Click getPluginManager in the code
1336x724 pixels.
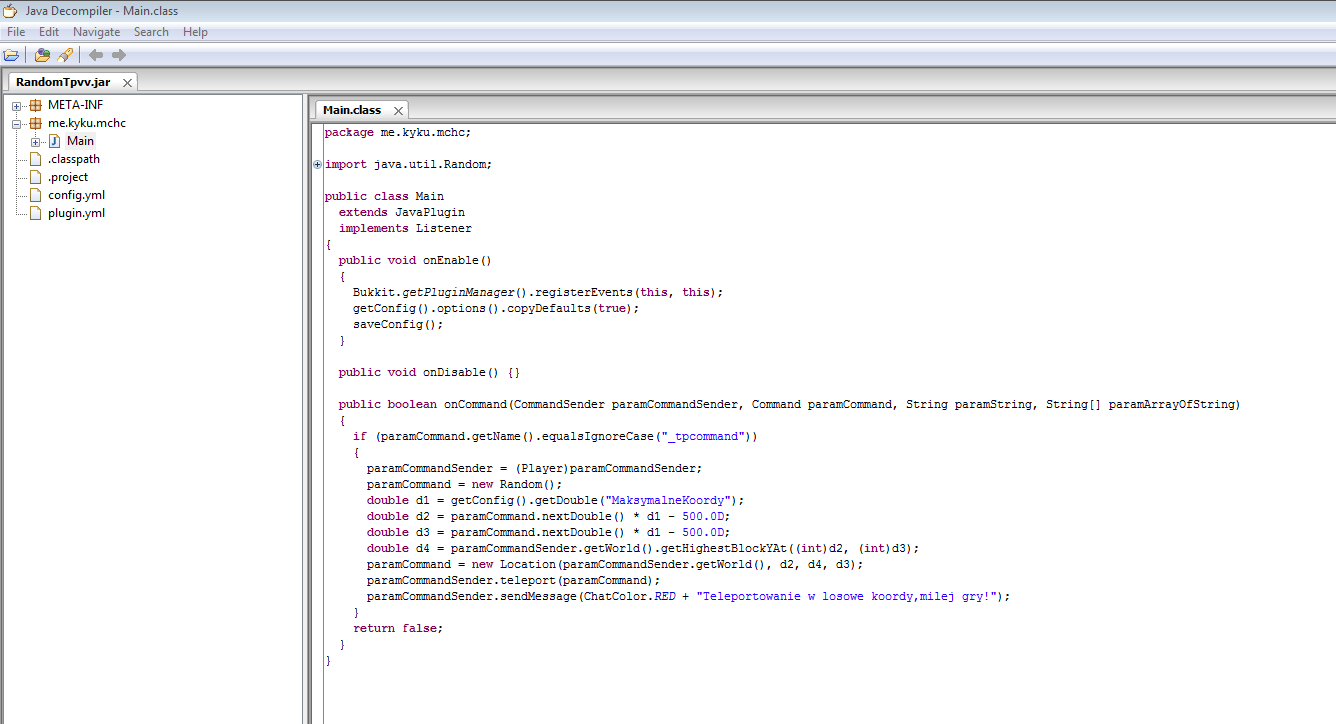pos(458,292)
